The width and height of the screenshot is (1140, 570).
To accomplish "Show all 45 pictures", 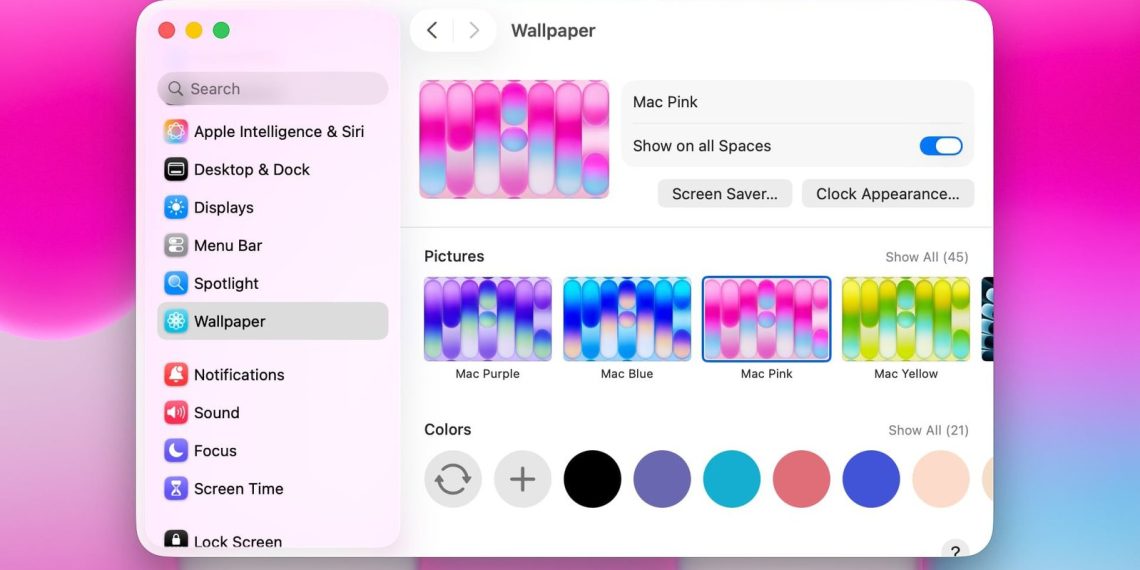I will [x=926, y=257].
